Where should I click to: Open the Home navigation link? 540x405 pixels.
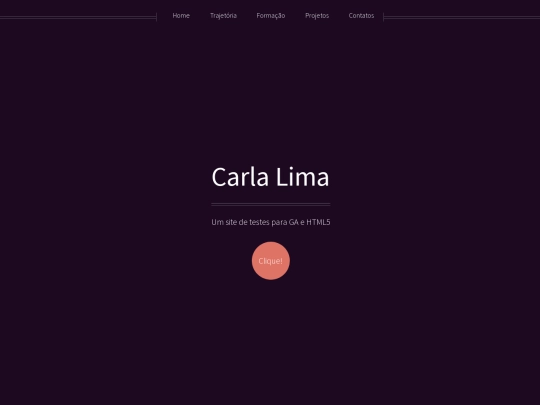(181, 15)
